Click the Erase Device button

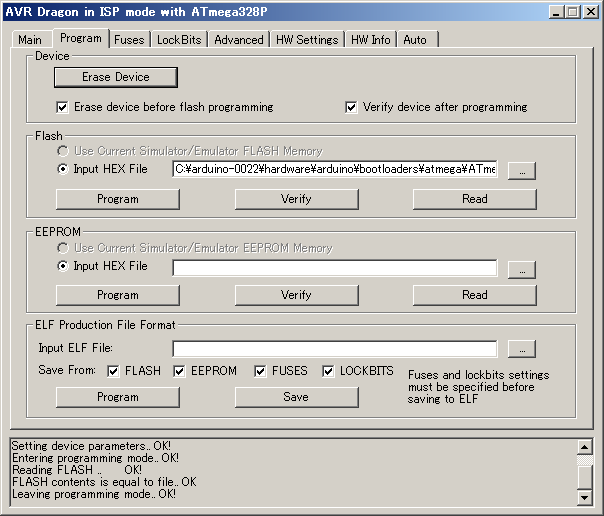tap(116, 77)
